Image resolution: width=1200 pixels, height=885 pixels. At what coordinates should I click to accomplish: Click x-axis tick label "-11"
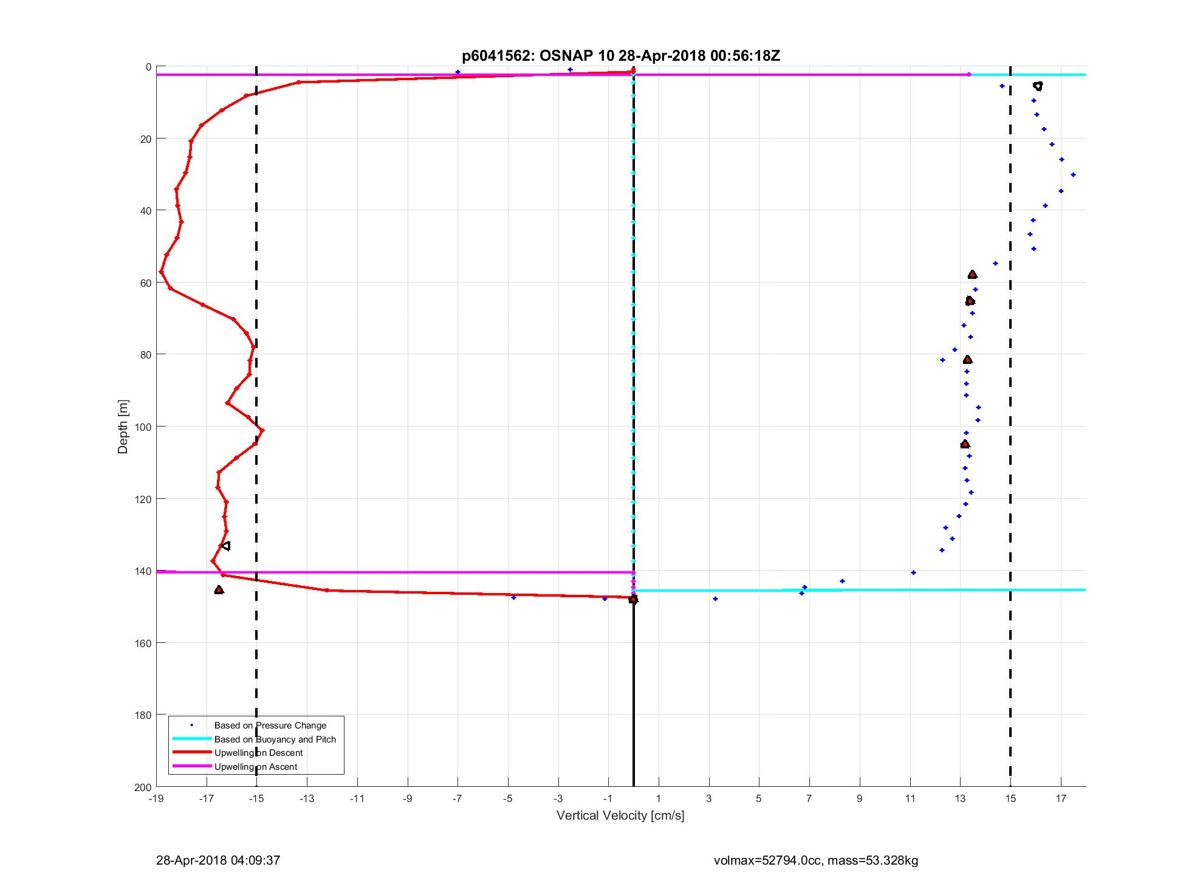point(357,799)
